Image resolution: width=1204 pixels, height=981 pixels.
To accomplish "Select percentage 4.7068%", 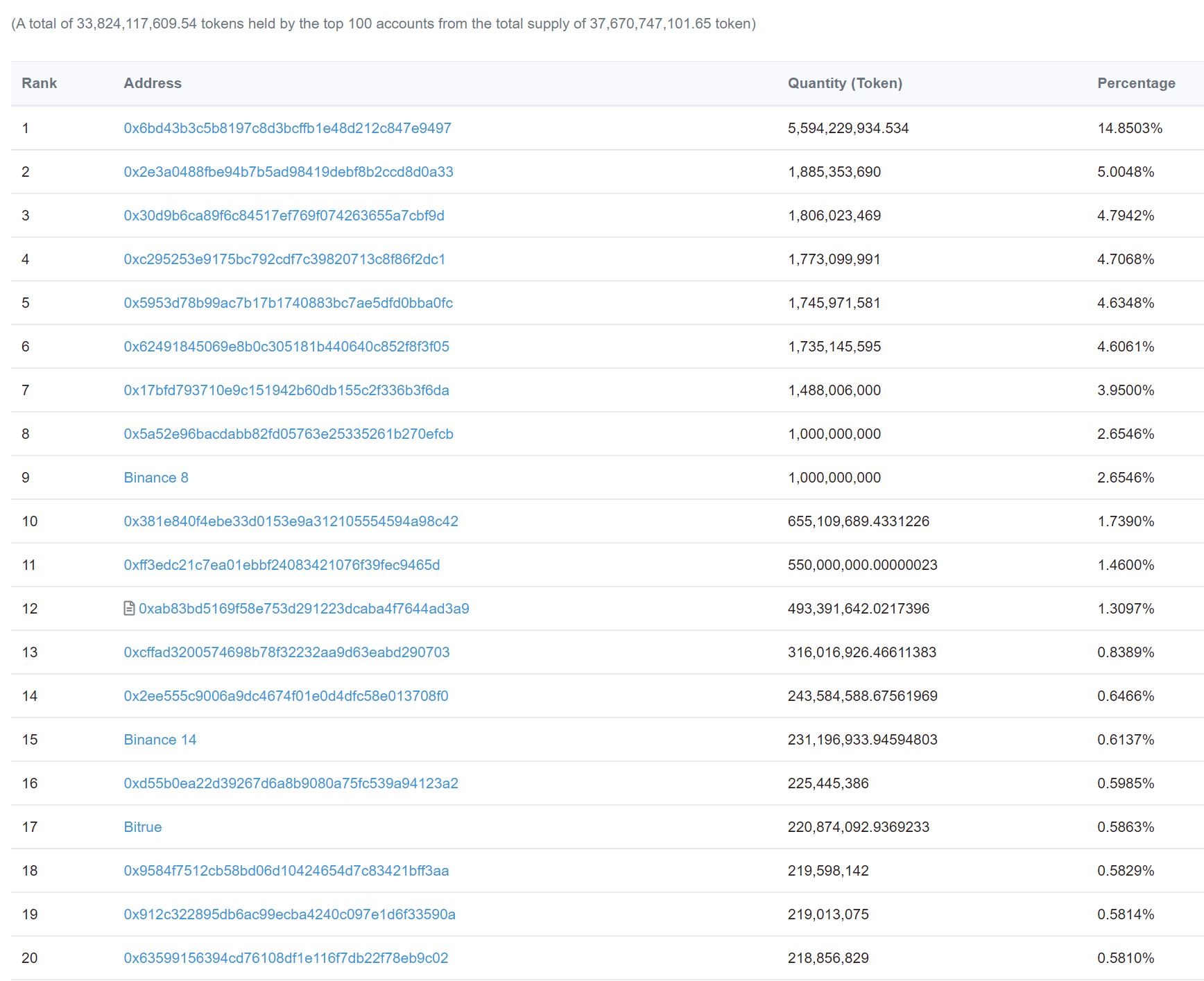I will (1126, 259).
